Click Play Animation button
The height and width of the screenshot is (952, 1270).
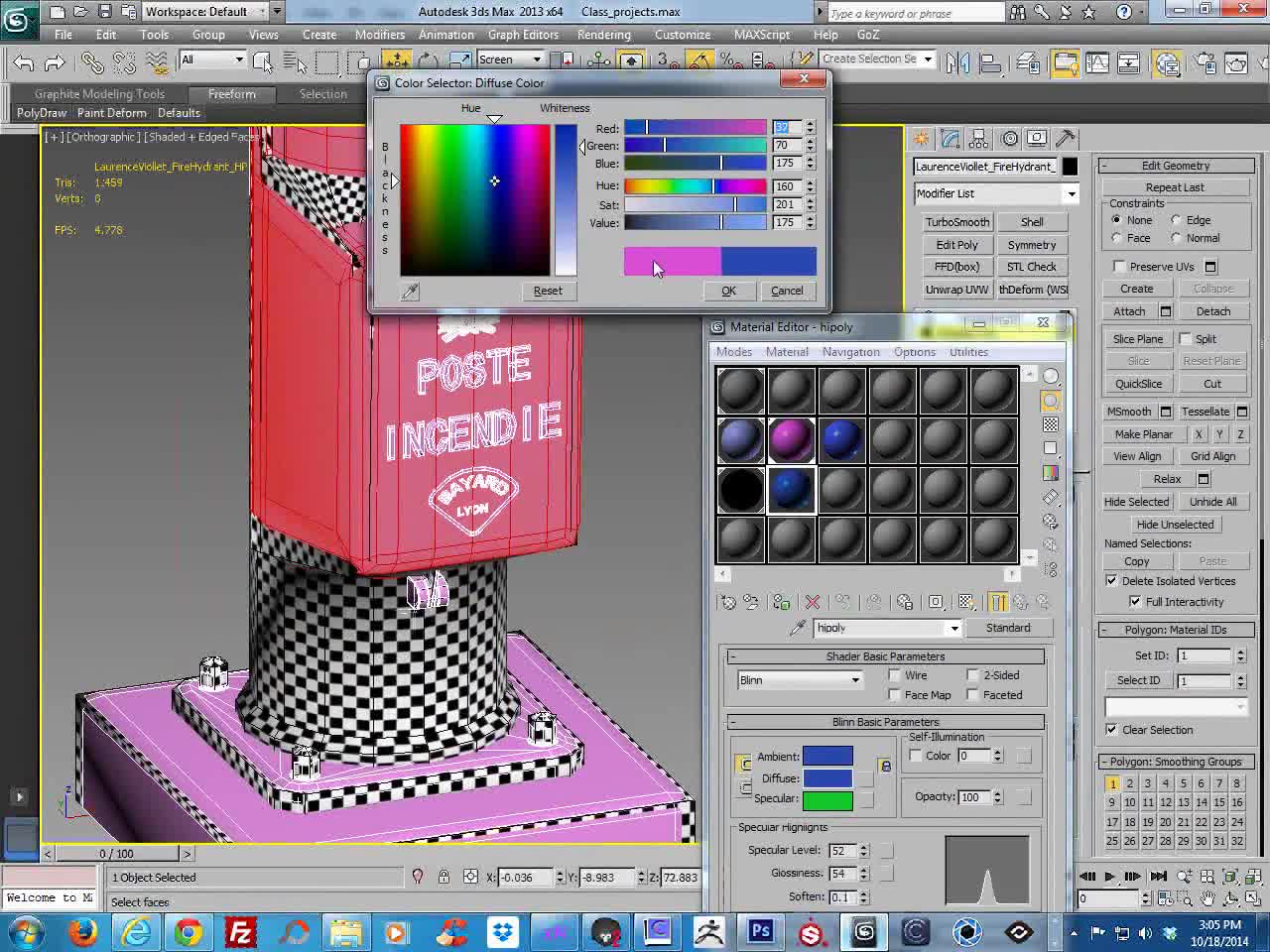coord(1109,876)
